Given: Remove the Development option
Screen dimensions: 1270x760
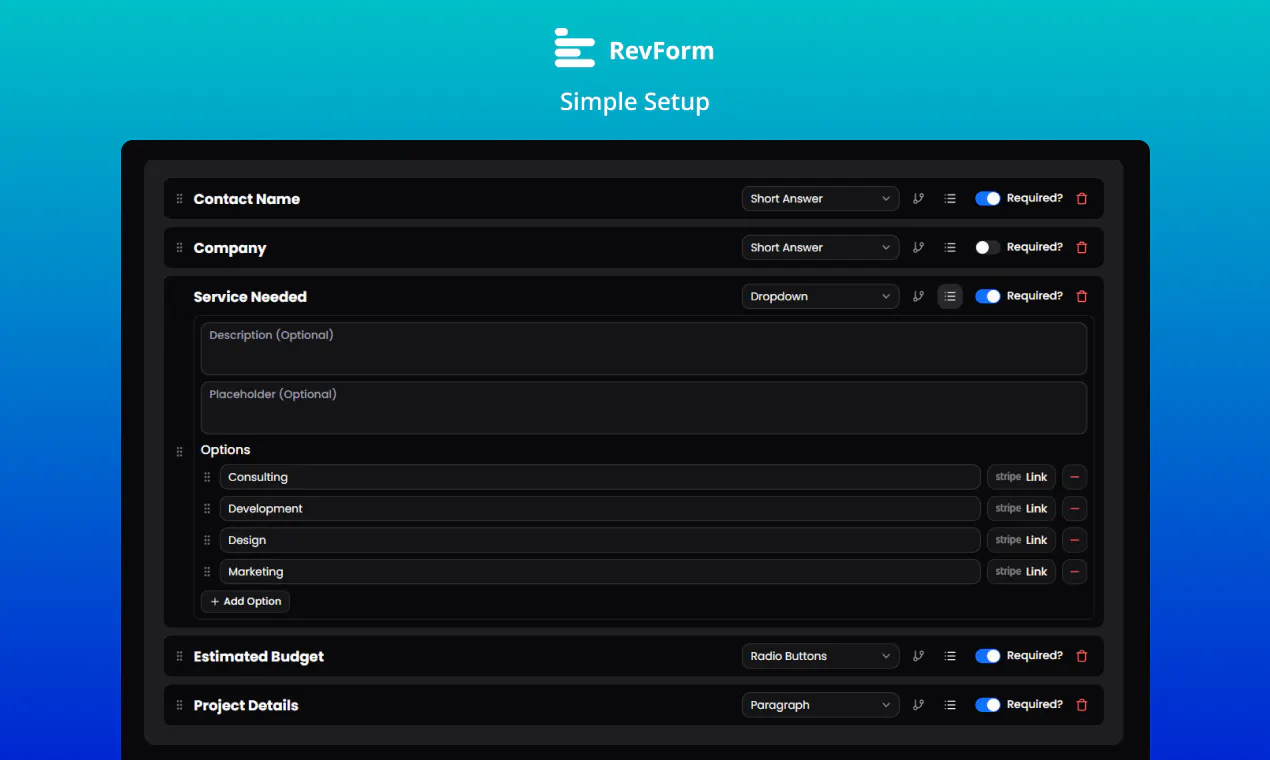Looking at the screenshot, I should (x=1075, y=509).
